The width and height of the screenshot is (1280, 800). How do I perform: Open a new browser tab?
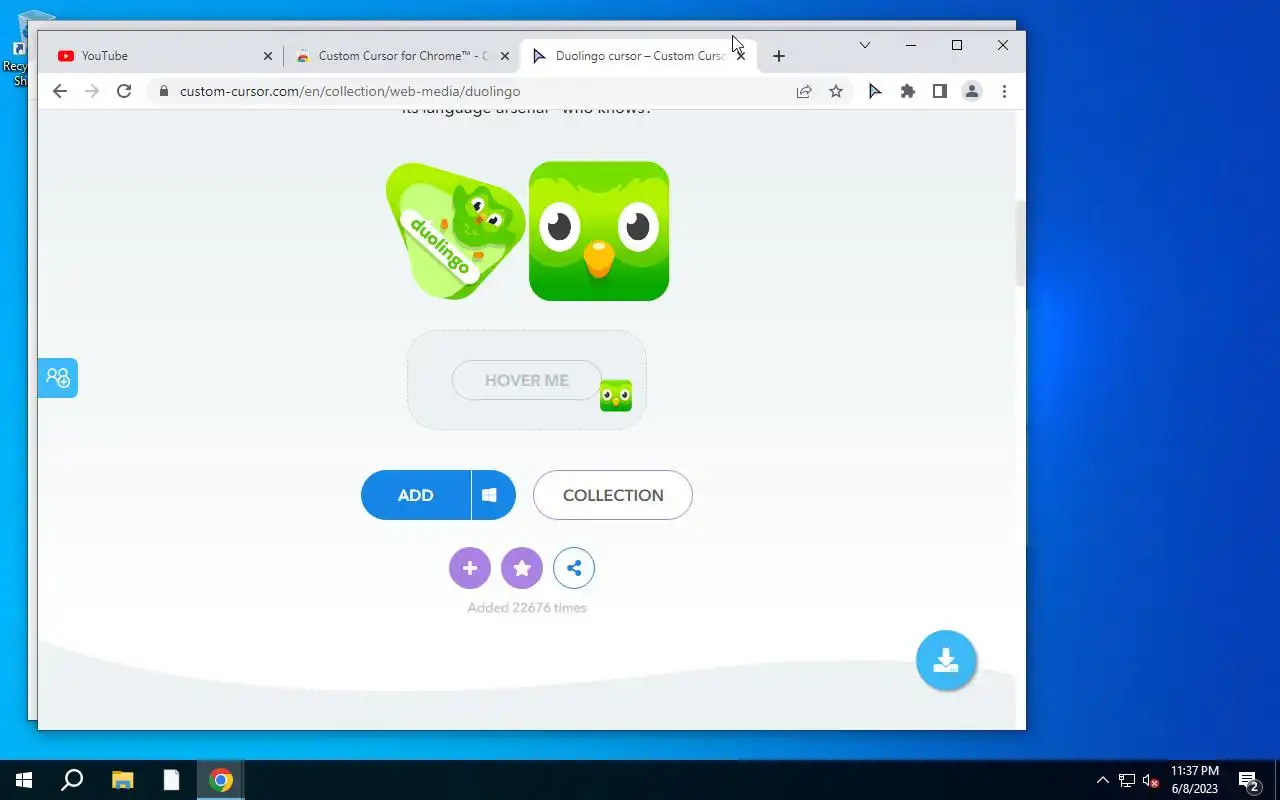click(779, 56)
